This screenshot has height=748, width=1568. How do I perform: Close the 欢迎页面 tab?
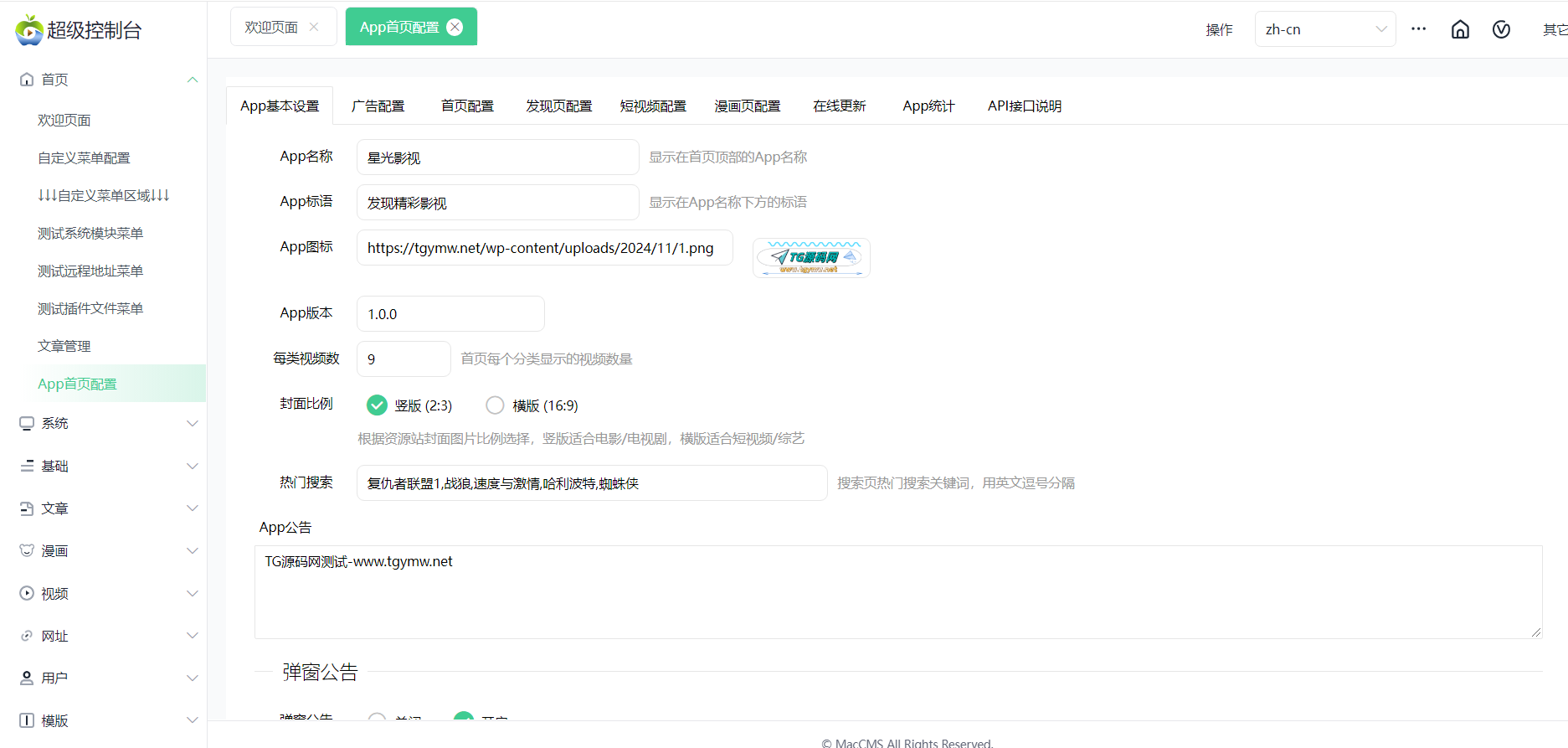point(314,27)
